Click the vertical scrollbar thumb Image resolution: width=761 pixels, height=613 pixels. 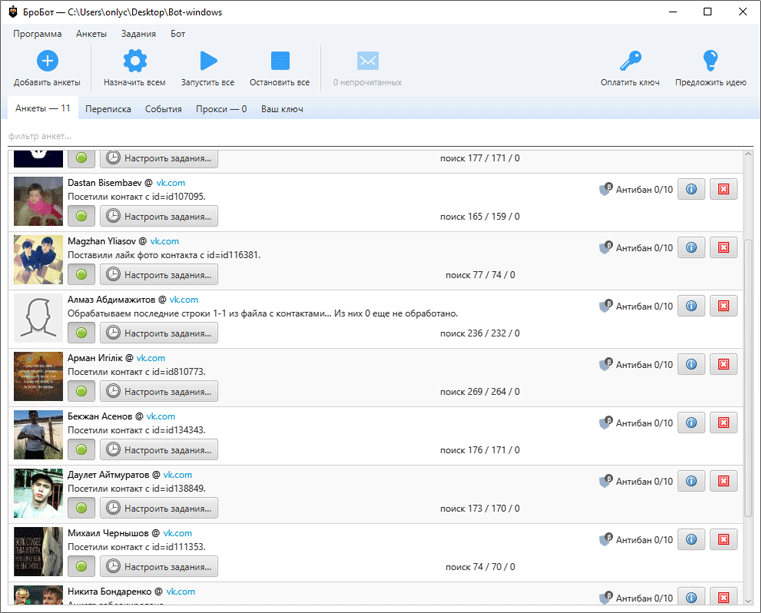coord(748,379)
